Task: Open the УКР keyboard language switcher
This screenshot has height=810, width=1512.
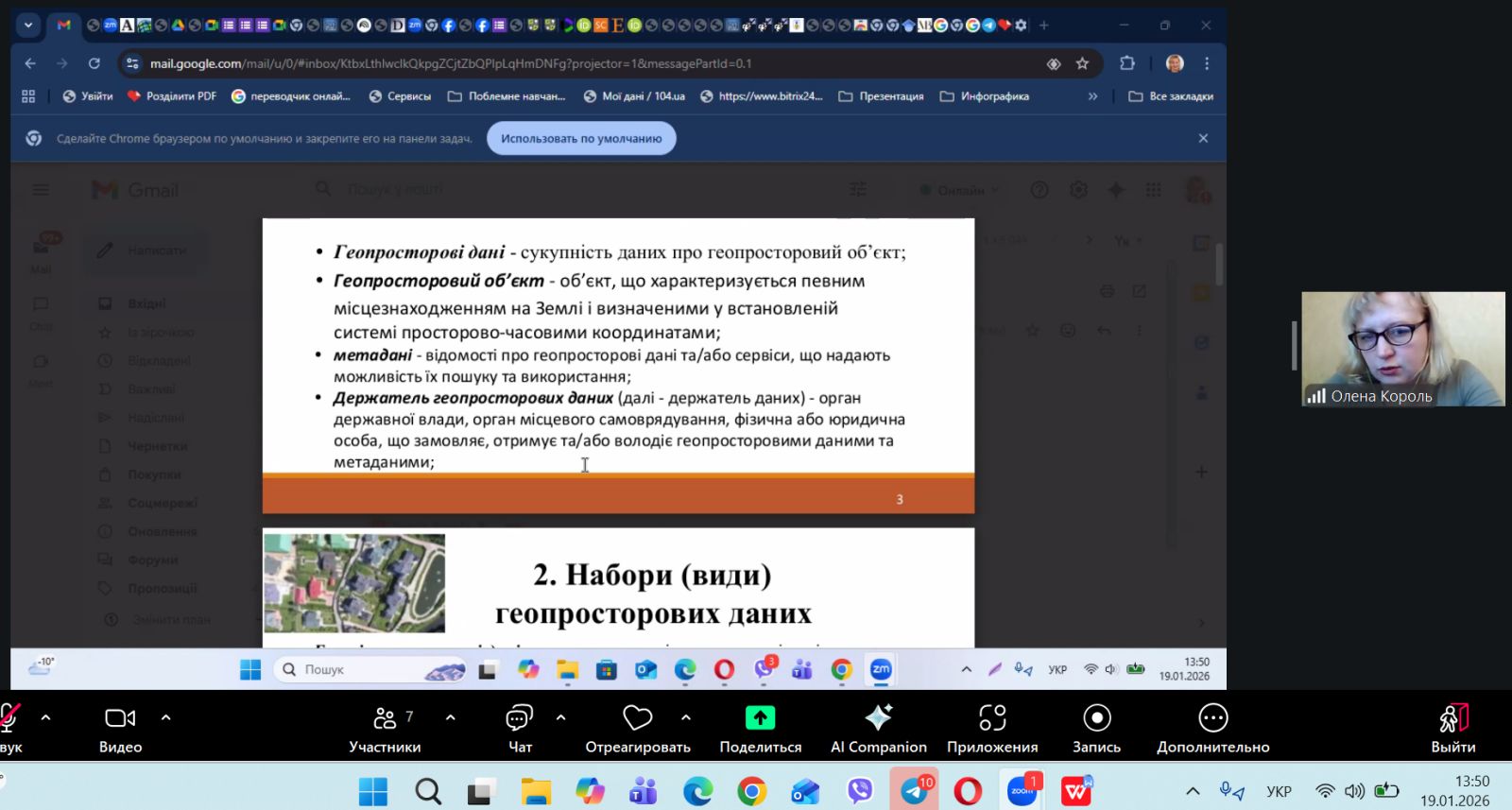Action: [1279, 791]
